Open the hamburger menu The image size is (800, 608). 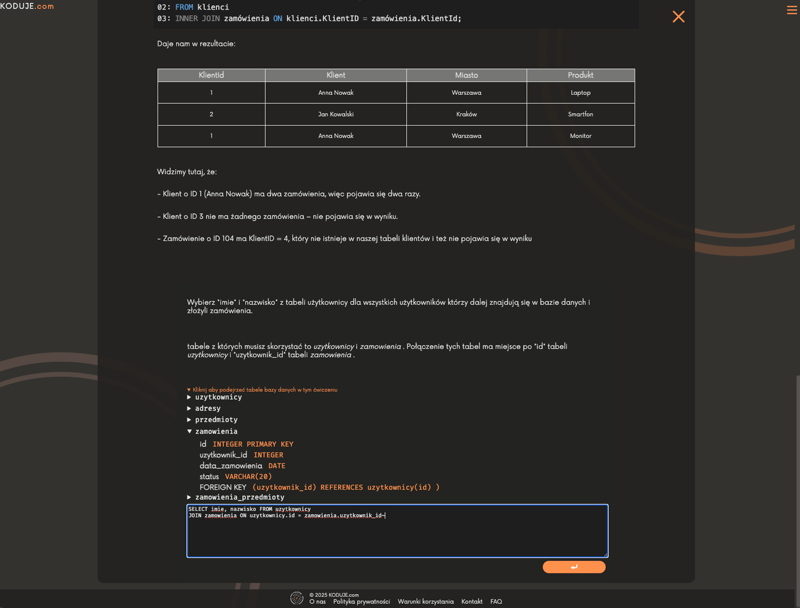[x=791, y=10]
